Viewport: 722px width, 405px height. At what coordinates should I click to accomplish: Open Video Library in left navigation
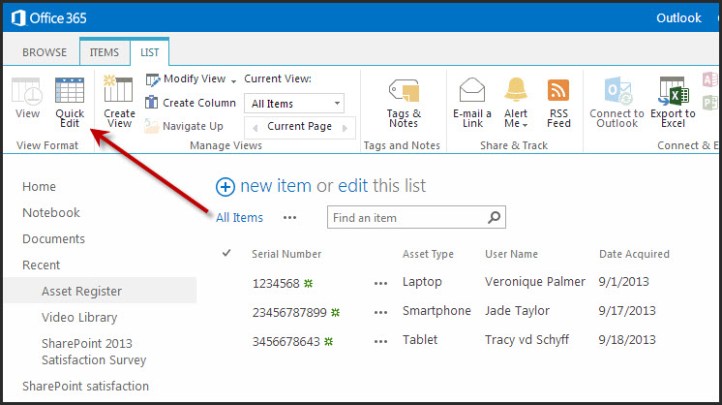pyautogui.click(x=80, y=317)
